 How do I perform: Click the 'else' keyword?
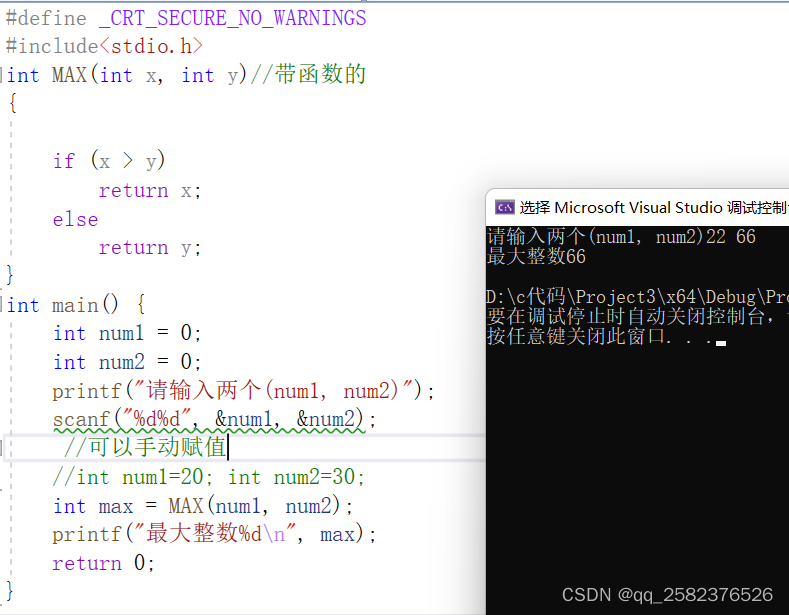click(x=75, y=219)
